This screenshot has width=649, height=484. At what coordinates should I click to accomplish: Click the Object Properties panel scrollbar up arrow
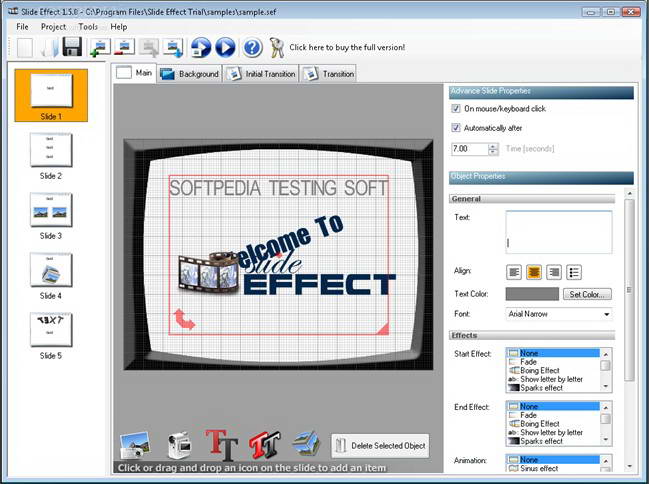coord(630,193)
